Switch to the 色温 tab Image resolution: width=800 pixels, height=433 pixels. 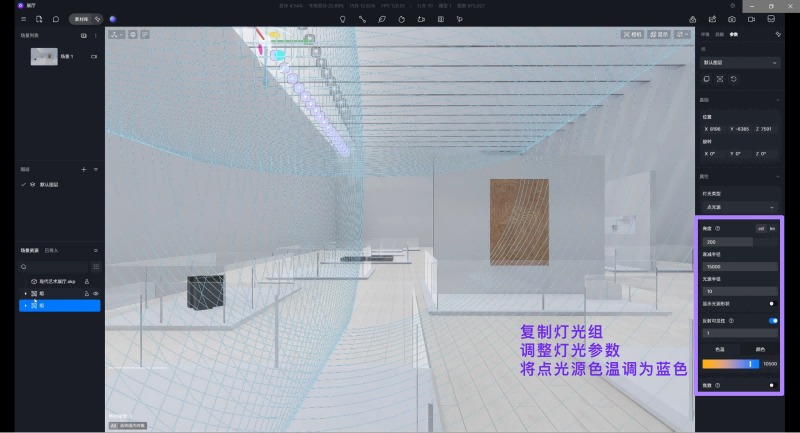coord(721,349)
